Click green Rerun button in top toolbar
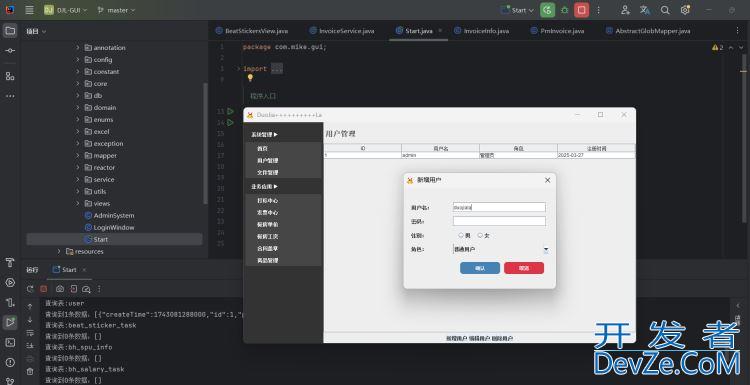Screen dimensions: 750x385 coord(548,10)
